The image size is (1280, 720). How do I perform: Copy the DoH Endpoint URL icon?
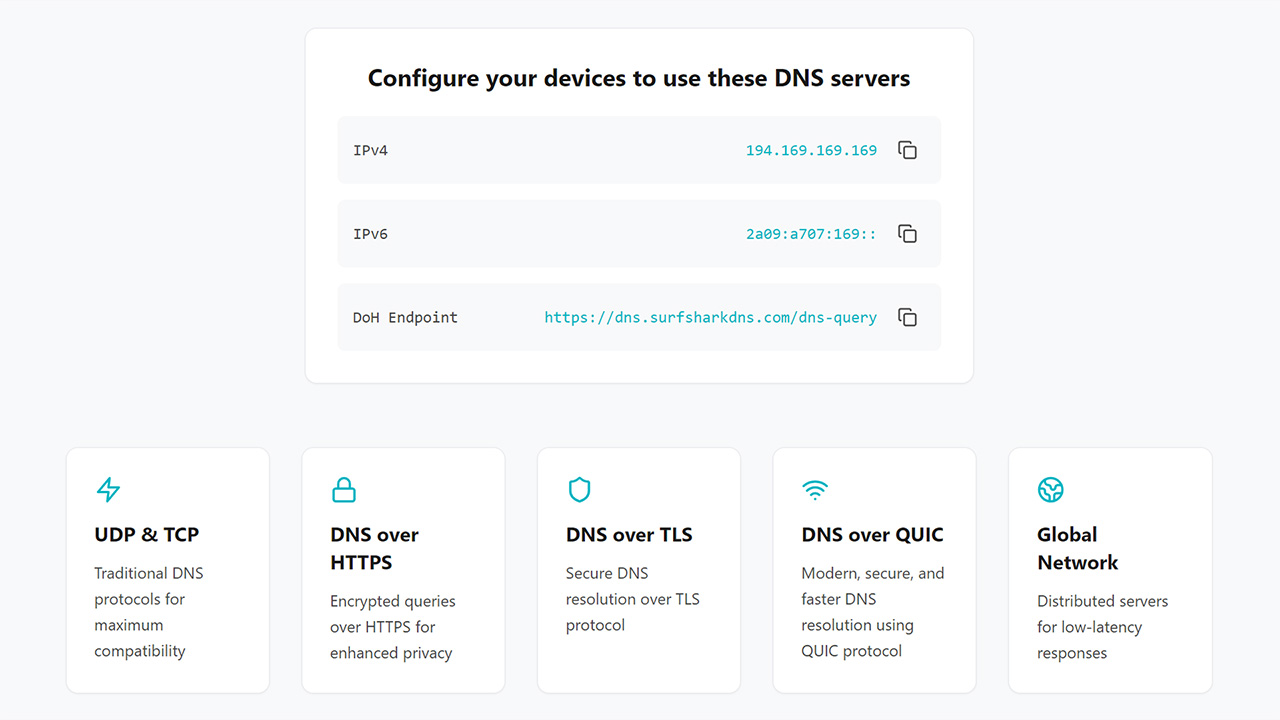(907, 317)
